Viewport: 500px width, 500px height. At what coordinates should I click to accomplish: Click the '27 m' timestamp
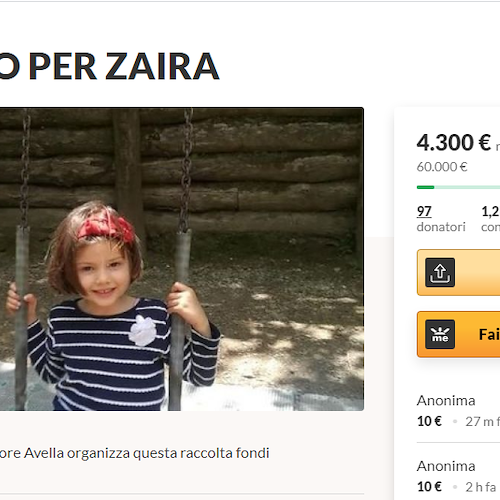[480, 421]
